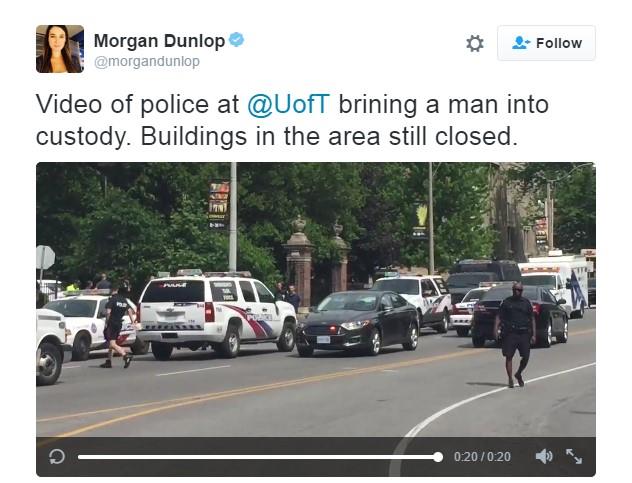Open the @UofT mention link
This screenshot has height=483, width=632.
(289, 104)
